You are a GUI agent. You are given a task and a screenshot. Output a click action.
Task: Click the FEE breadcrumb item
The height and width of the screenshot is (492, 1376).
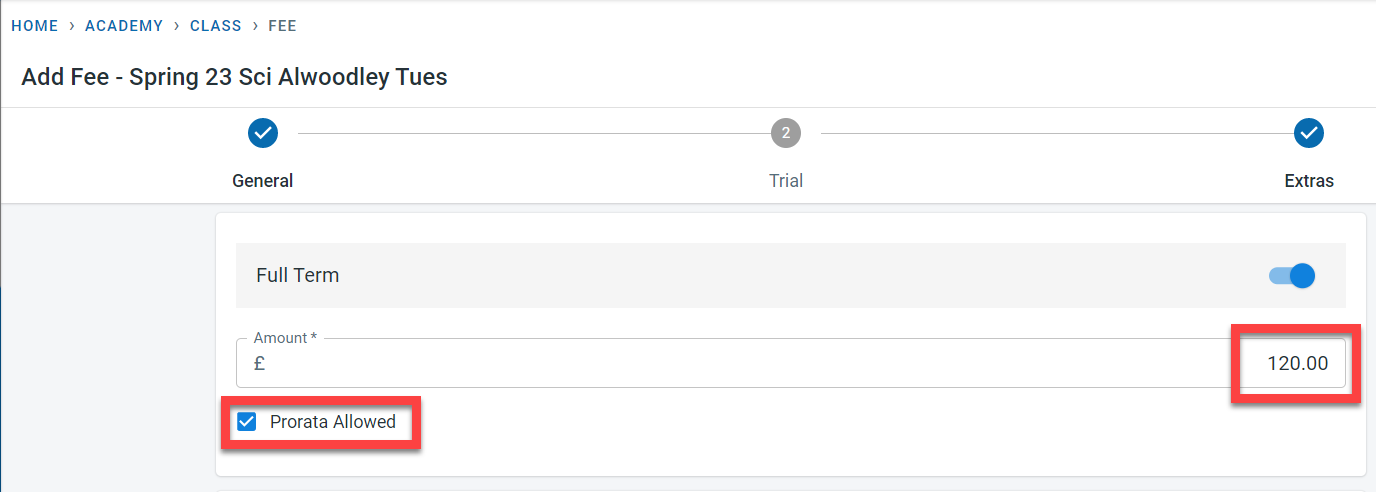pos(283,26)
